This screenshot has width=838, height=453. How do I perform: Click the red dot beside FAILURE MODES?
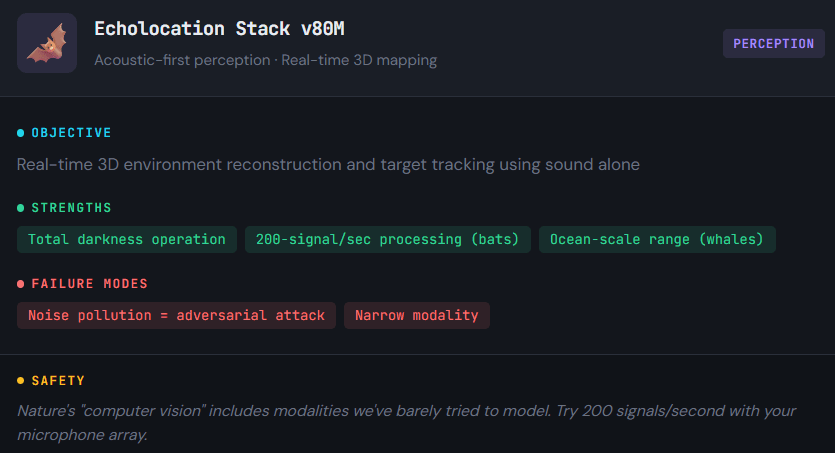(x=21, y=284)
